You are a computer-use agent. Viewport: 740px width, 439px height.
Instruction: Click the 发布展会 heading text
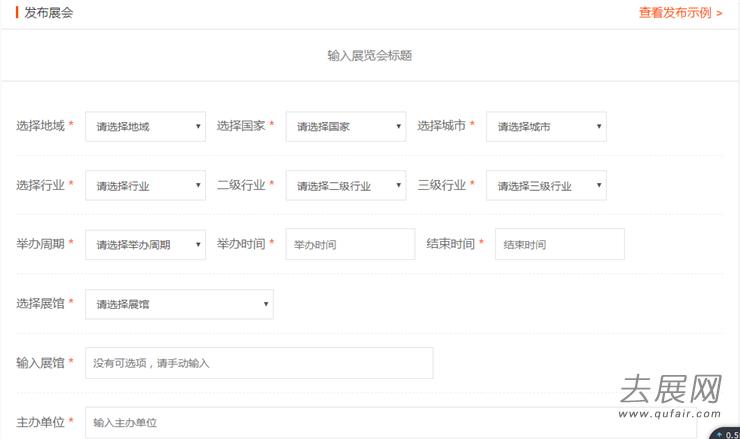49,13
